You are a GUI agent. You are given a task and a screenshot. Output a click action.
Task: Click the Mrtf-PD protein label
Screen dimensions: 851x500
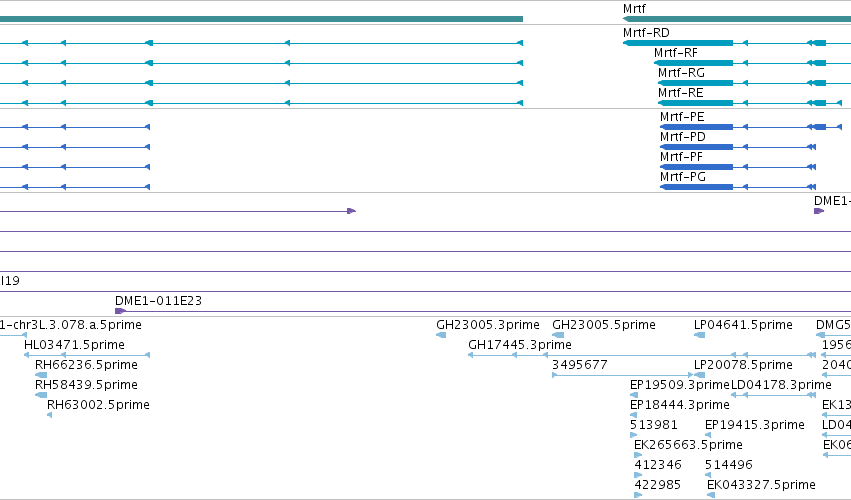coord(683,137)
